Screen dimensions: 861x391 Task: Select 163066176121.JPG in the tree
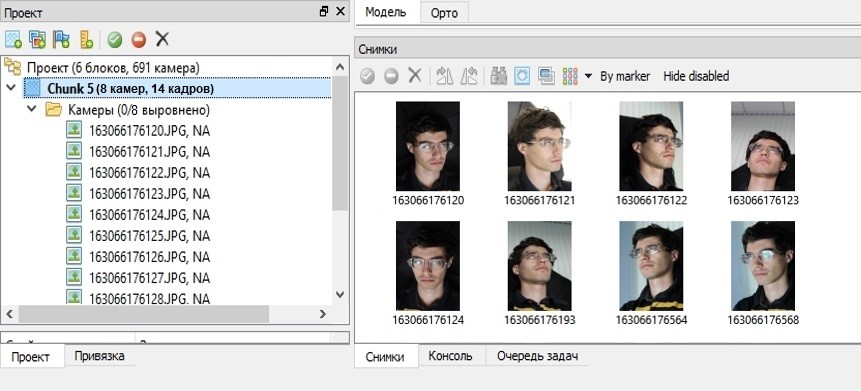pyautogui.click(x=149, y=152)
